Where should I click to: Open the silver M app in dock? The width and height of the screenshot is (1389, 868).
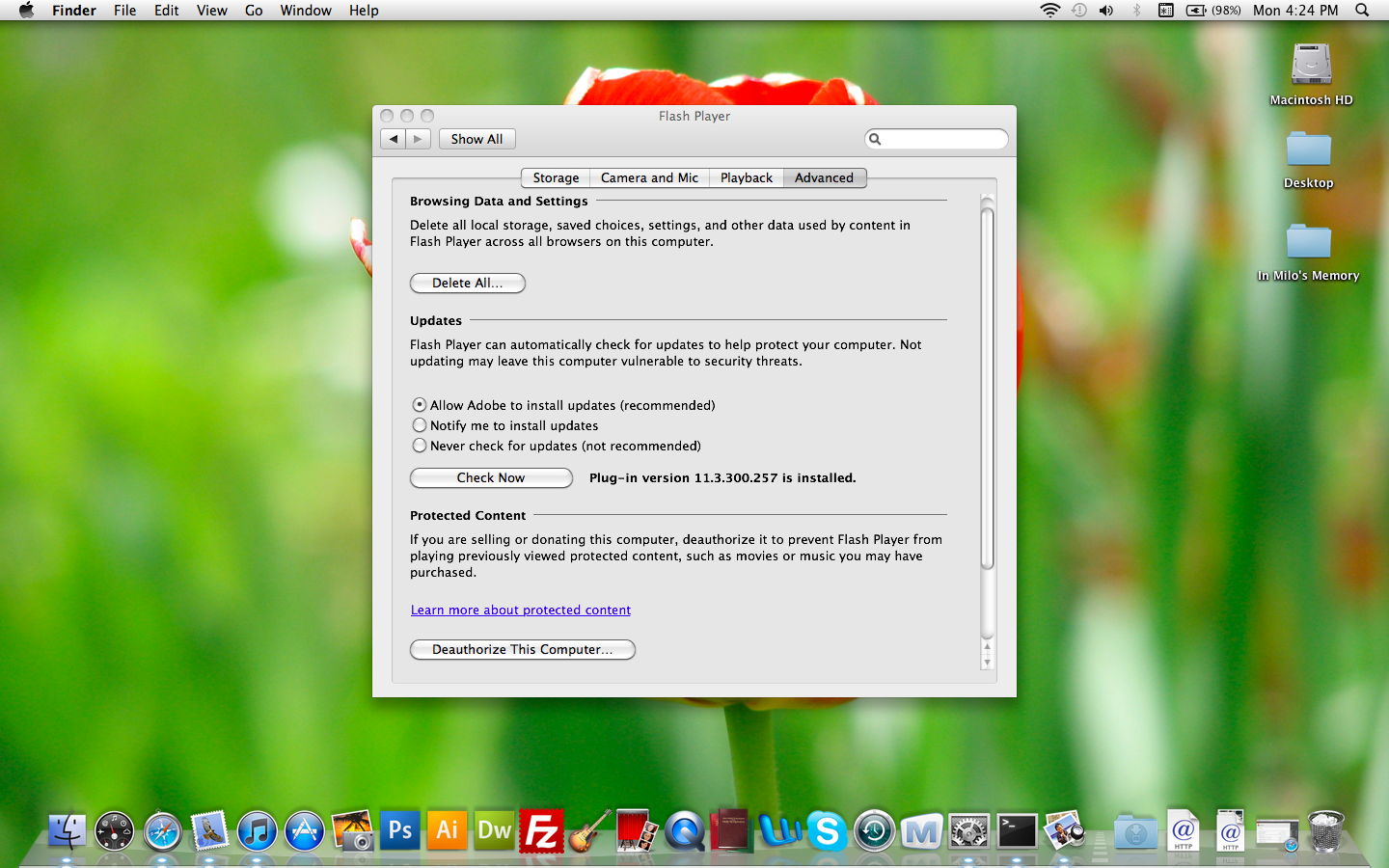click(921, 830)
